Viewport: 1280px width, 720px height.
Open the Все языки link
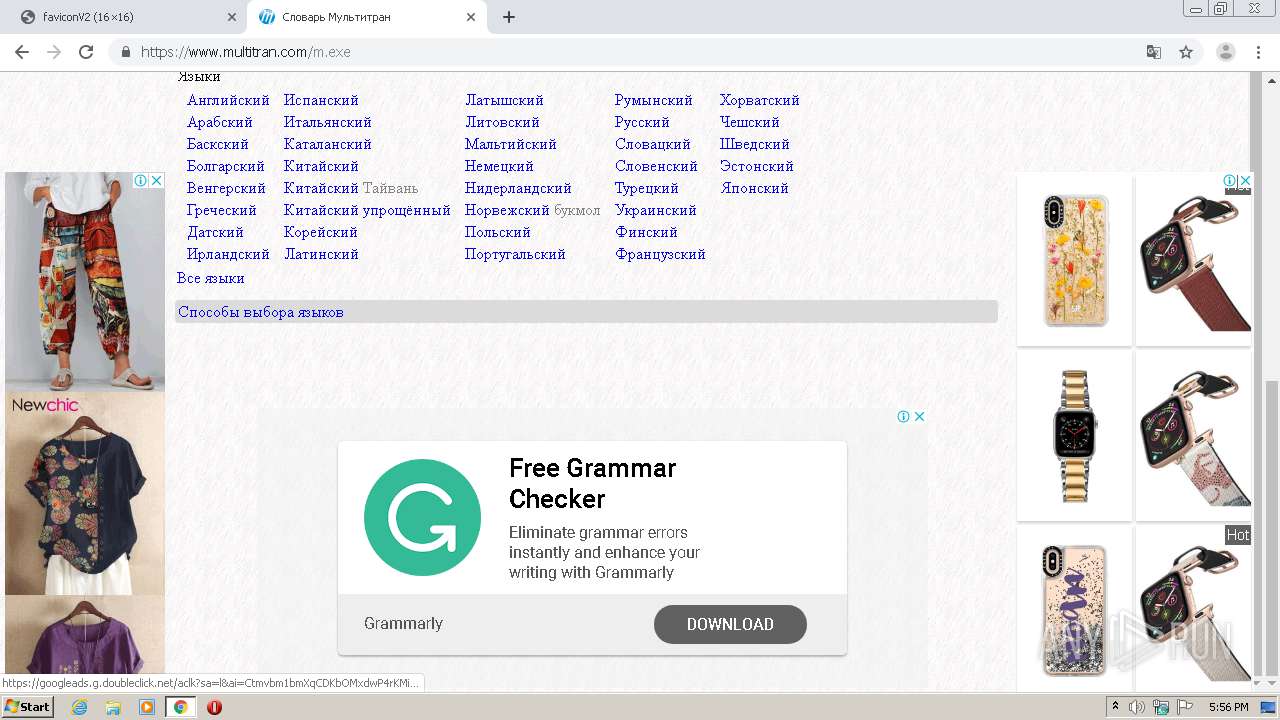pos(211,278)
